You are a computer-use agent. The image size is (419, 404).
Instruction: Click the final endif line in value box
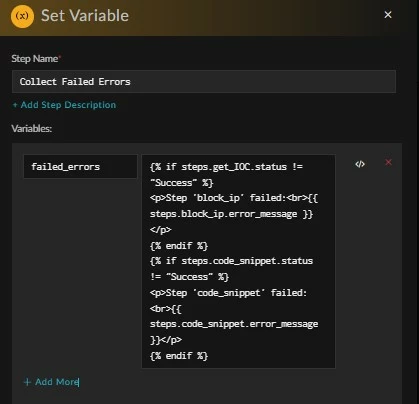179,356
